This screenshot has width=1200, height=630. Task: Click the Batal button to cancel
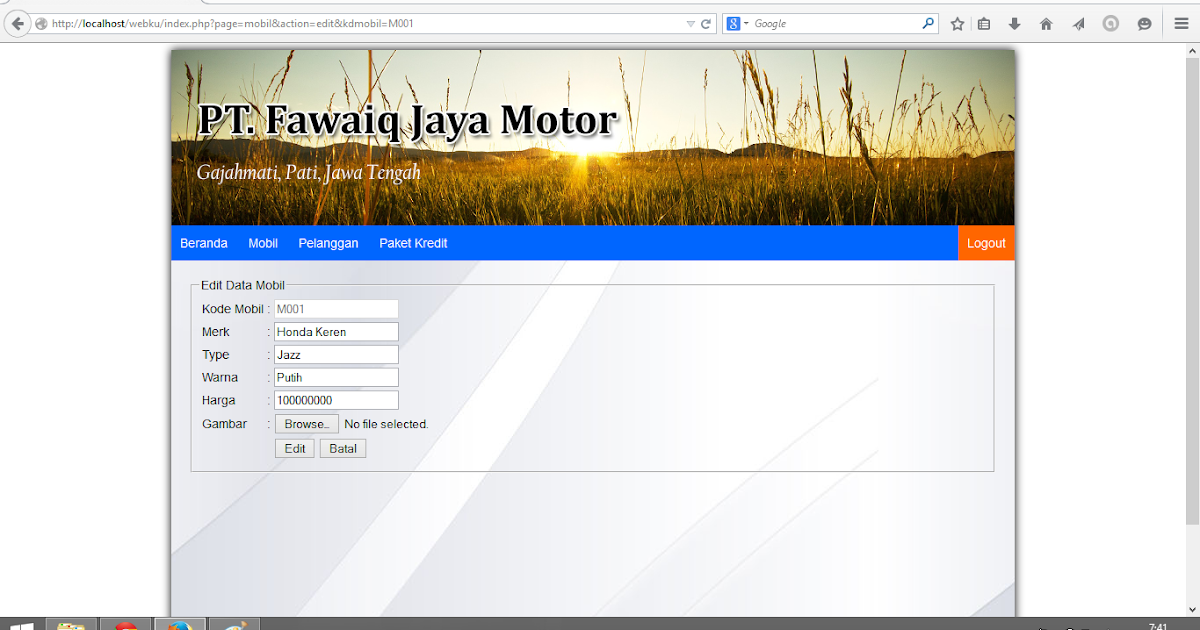point(343,448)
